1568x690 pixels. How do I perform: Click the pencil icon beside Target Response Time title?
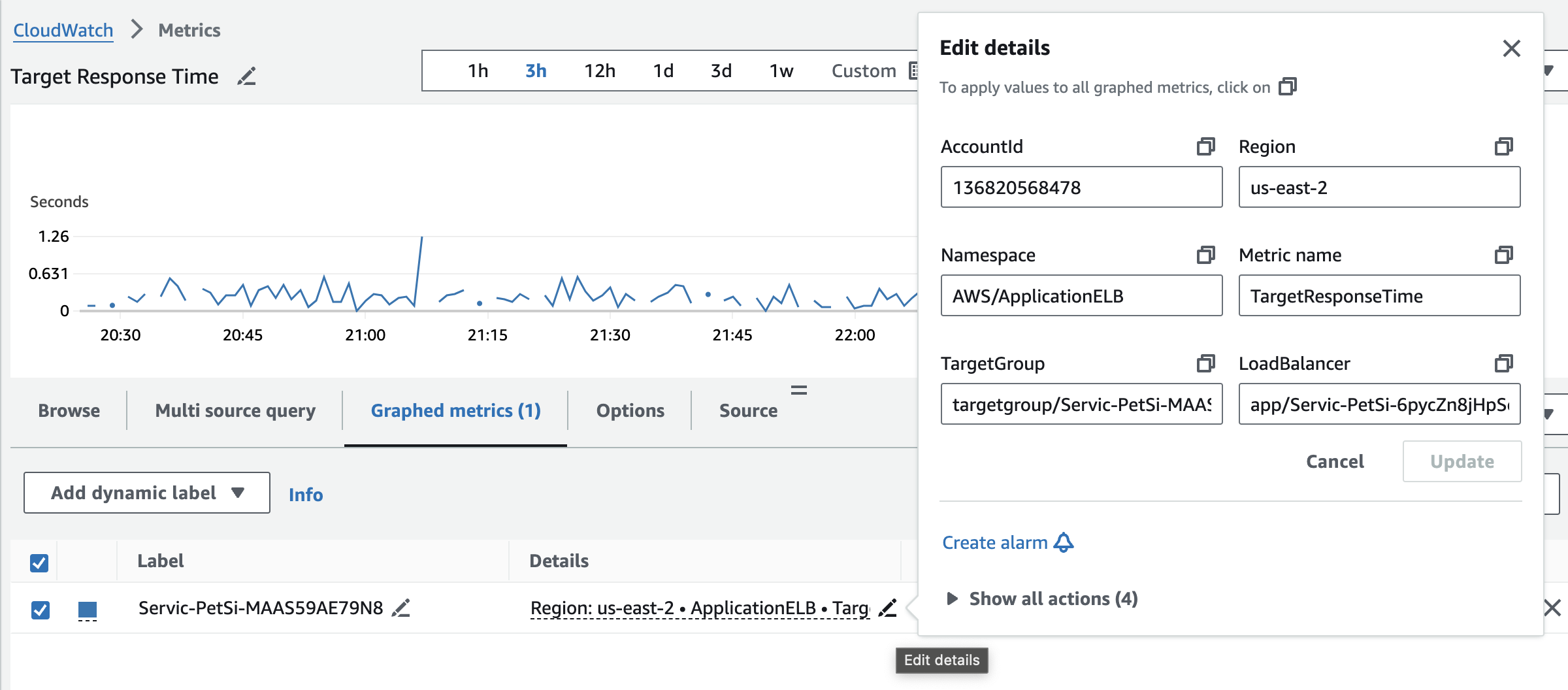(246, 76)
